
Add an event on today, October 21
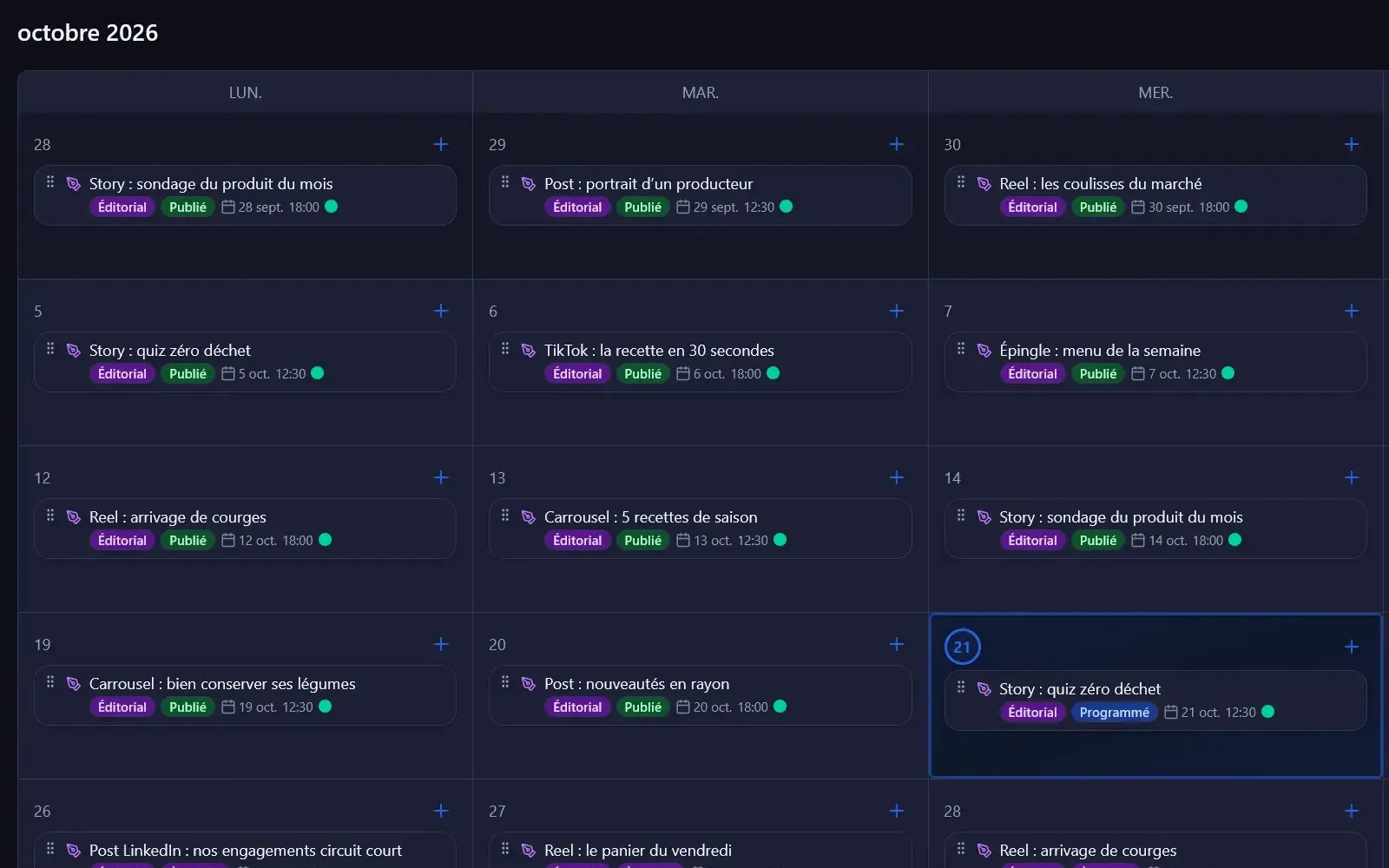click(1352, 647)
